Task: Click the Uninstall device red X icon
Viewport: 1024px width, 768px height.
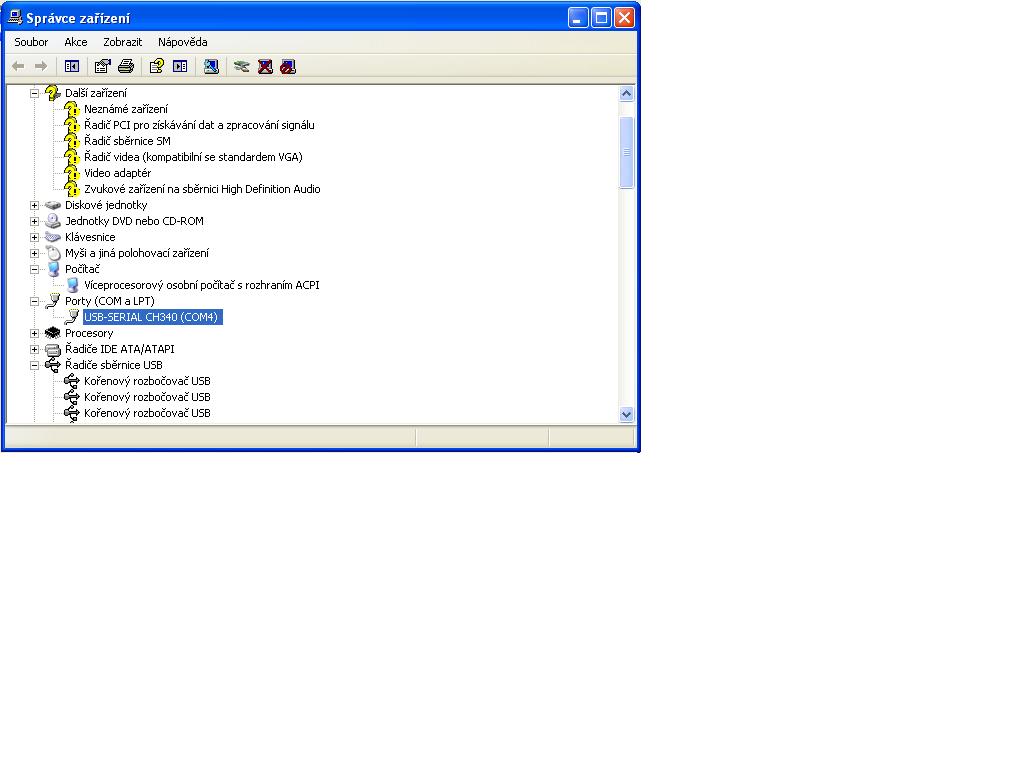Action: (x=265, y=66)
